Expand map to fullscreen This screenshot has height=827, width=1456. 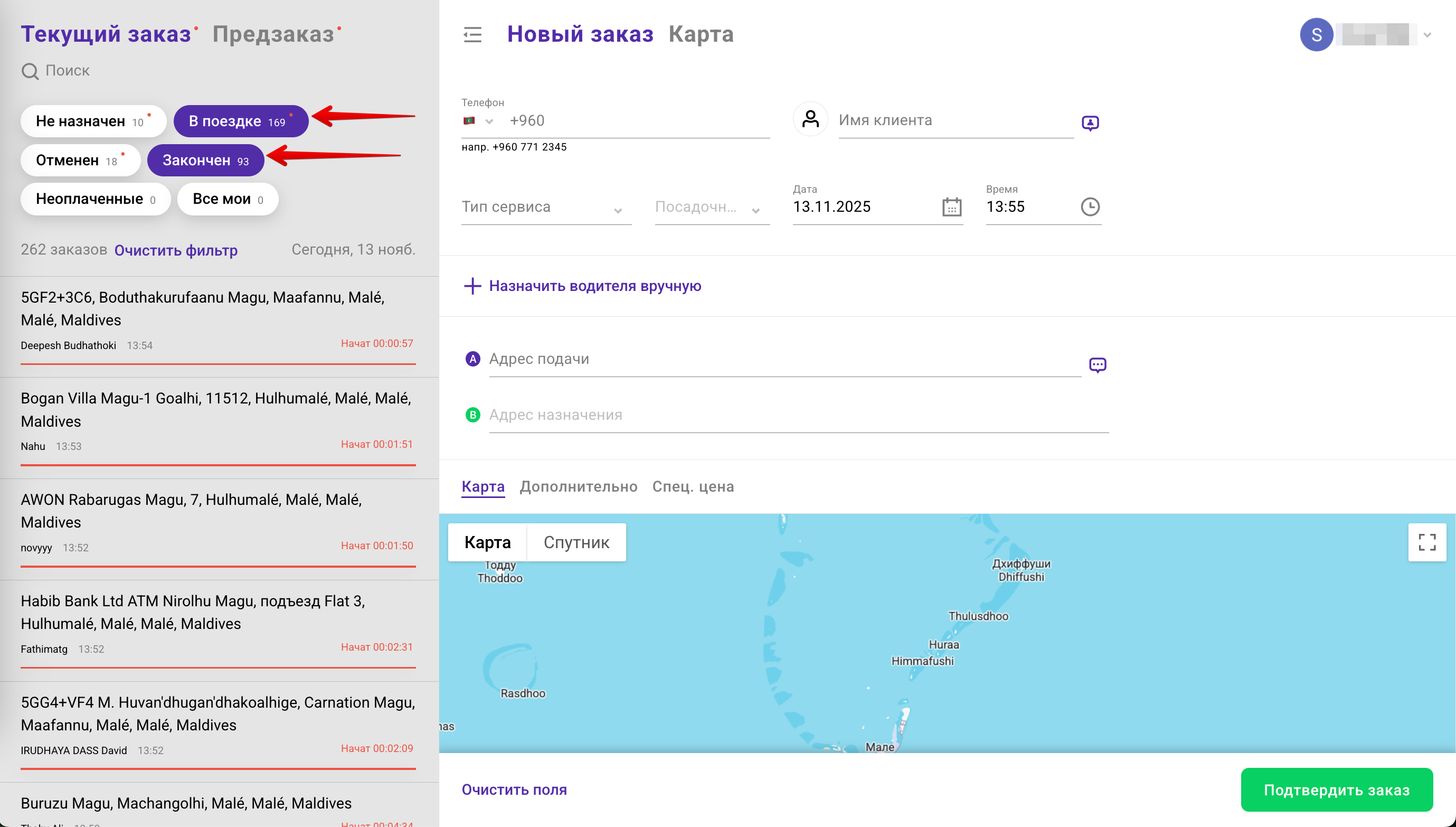pos(1426,542)
